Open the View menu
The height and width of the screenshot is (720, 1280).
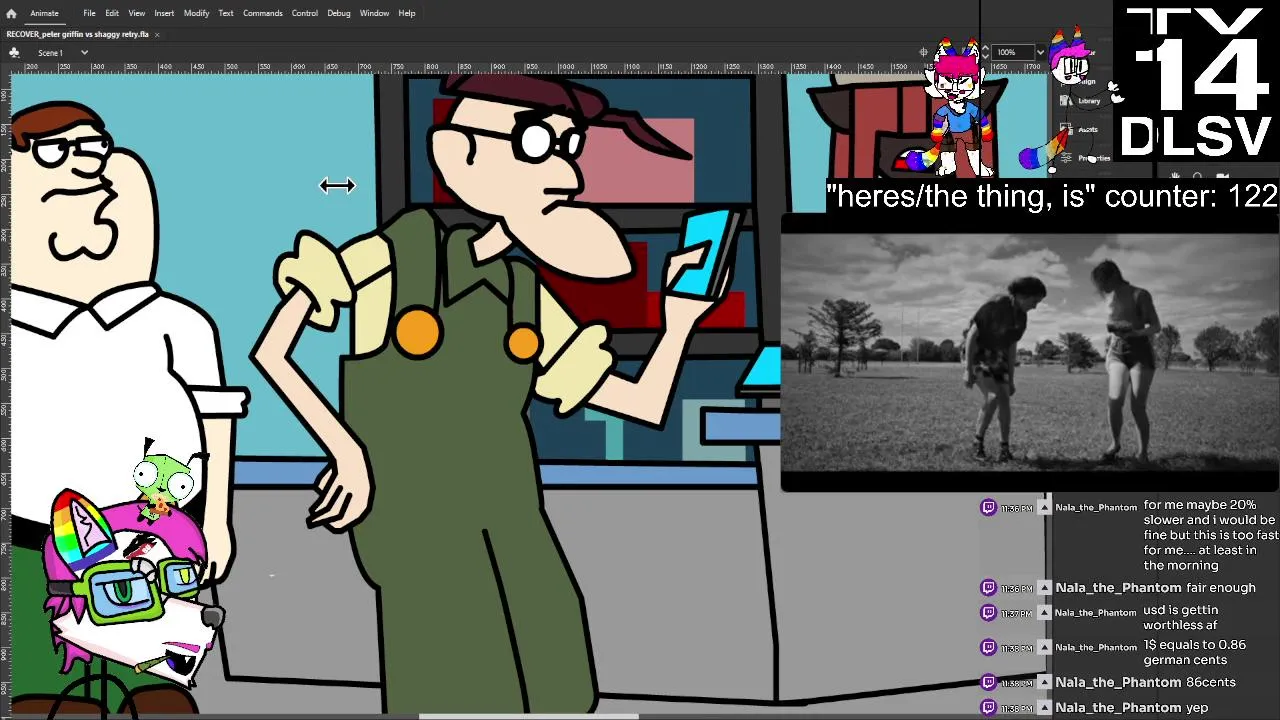pos(136,13)
